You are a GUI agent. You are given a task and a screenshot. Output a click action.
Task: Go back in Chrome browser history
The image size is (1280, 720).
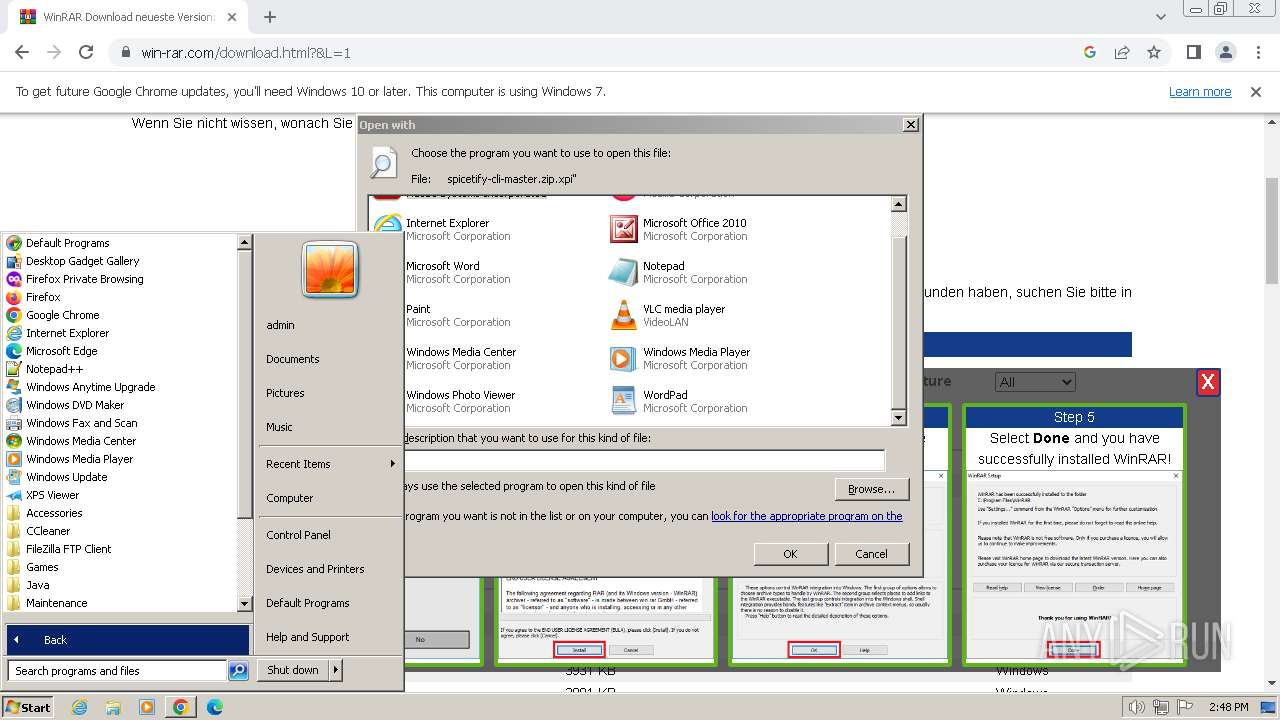pyautogui.click(x=22, y=52)
